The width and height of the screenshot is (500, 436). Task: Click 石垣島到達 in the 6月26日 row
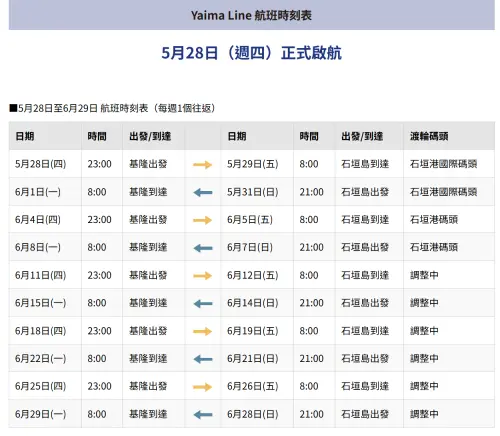click(365, 386)
